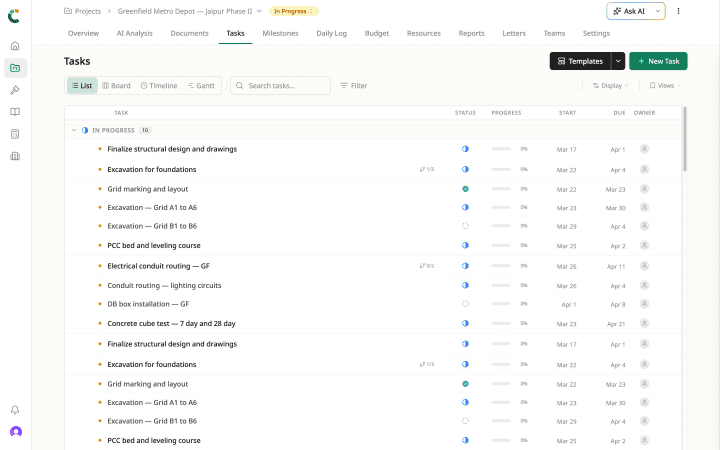Screen dimensions: 720x450
Task: Click status icon of Concrete cube test row
Action: pos(465,323)
